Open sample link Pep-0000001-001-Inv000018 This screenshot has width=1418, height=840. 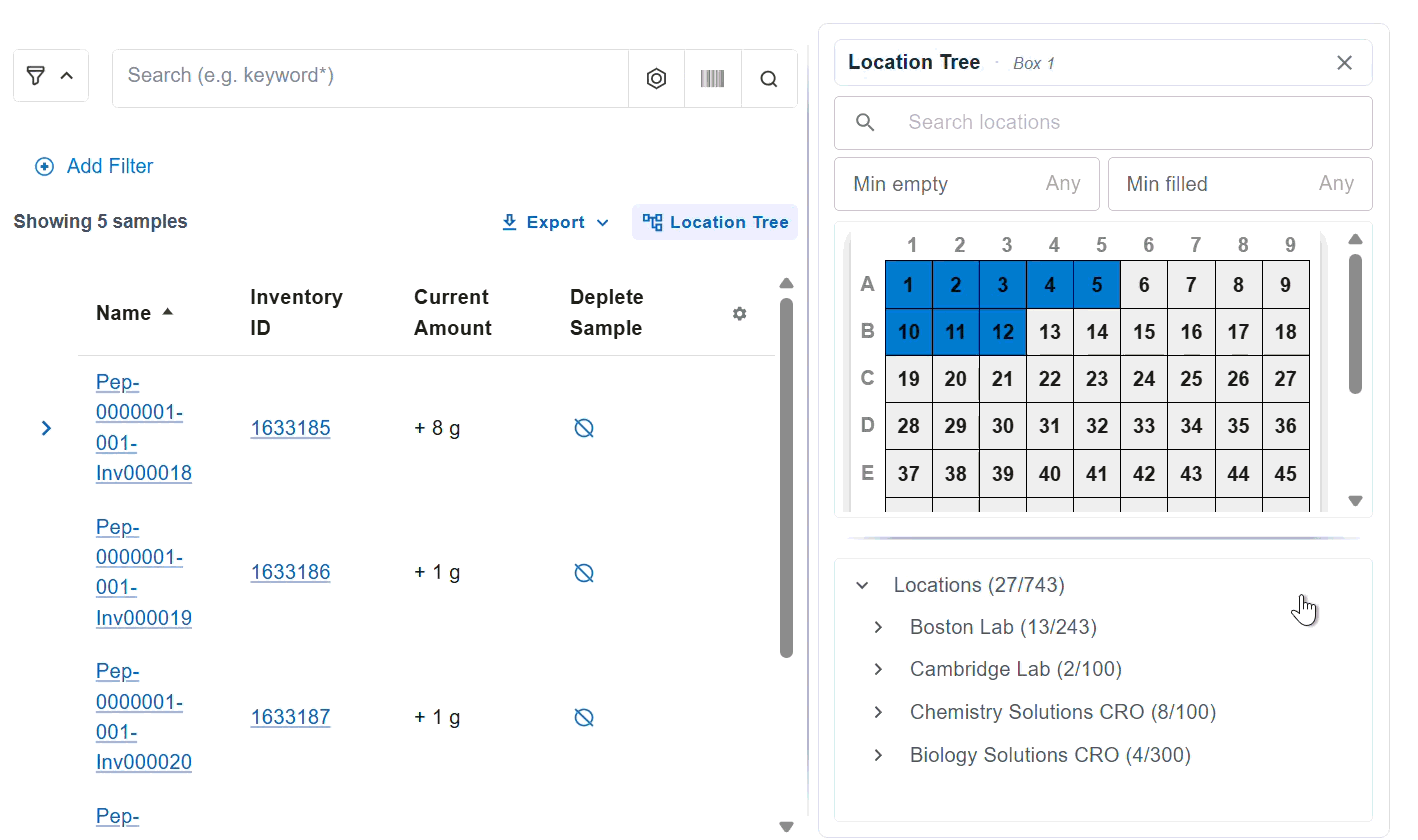click(x=143, y=428)
